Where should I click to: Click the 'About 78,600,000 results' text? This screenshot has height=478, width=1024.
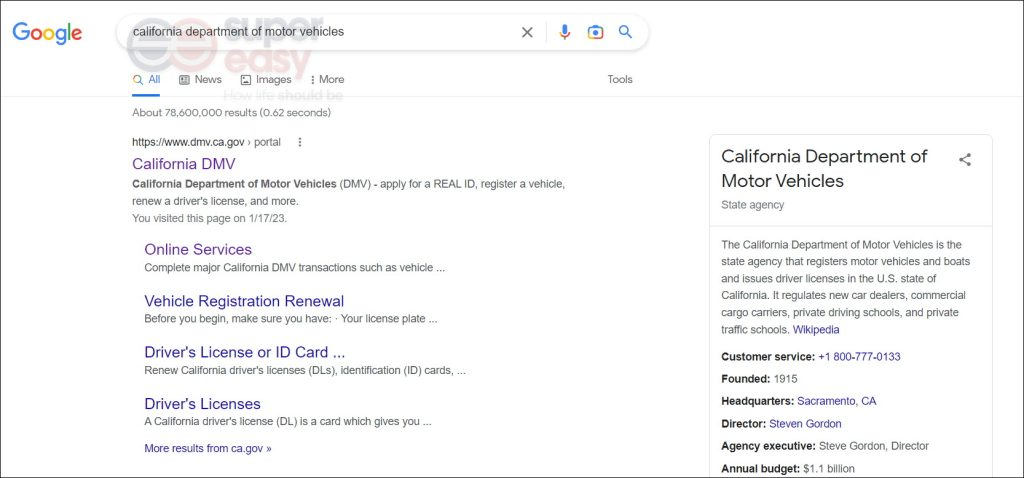pyautogui.click(x=231, y=112)
